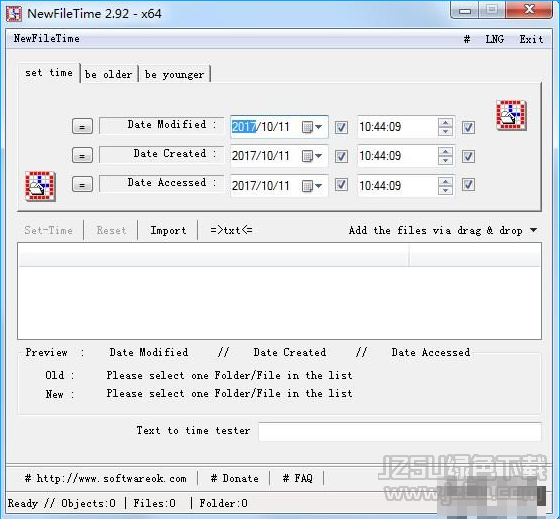Click the Reset button
The height and width of the screenshot is (519, 560).
click(111, 230)
